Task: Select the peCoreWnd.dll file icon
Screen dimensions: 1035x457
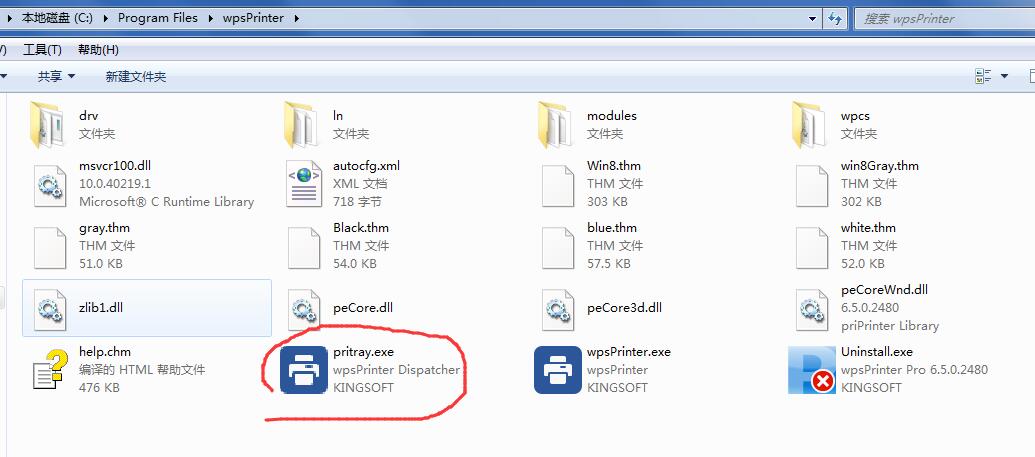Action: 811,308
